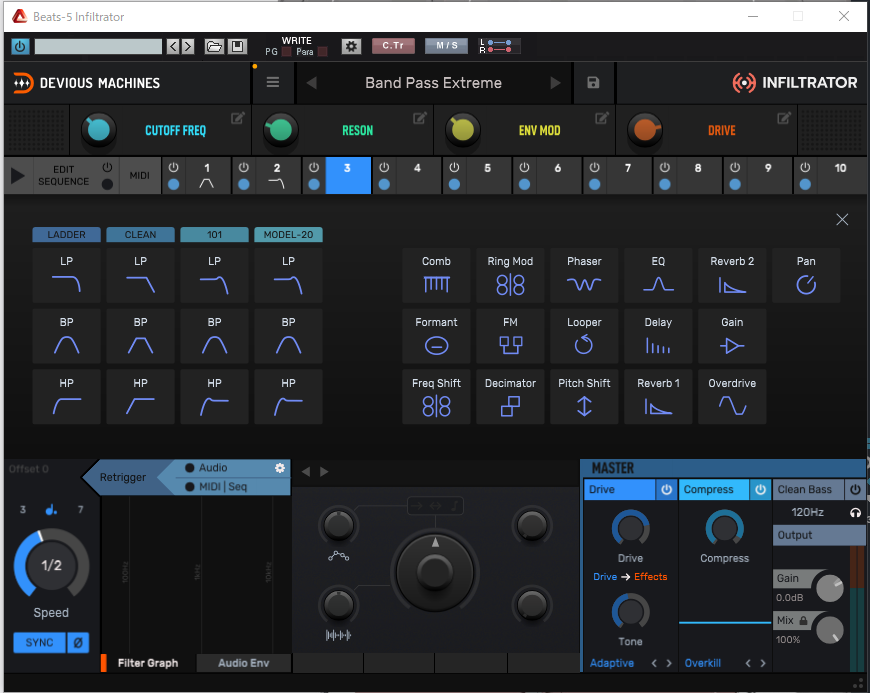Toggle power for effect slot 7
This screenshot has width=870, height=693.
594,168
